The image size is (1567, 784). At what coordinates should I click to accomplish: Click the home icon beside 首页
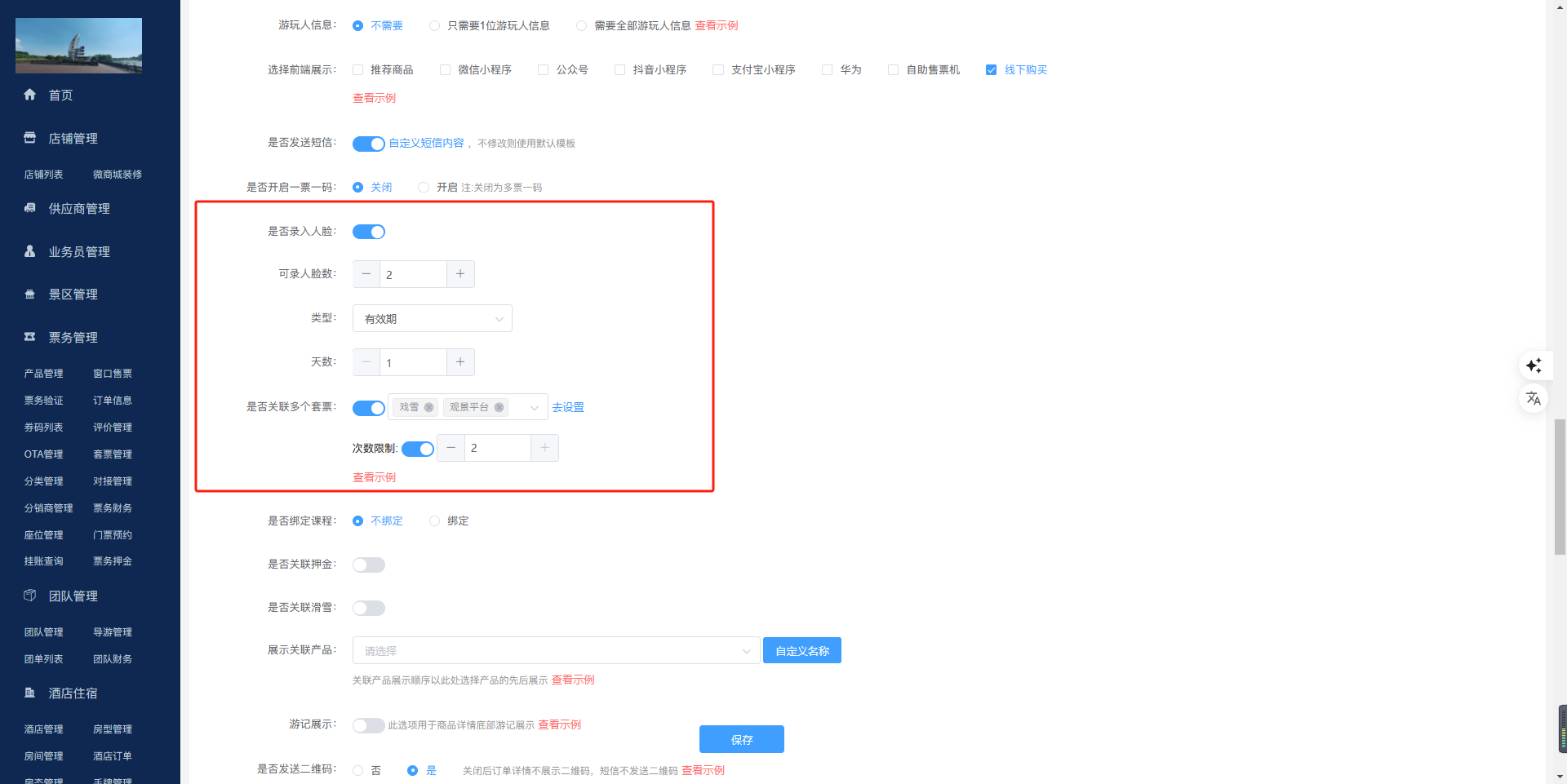click(x=30, y=95)
